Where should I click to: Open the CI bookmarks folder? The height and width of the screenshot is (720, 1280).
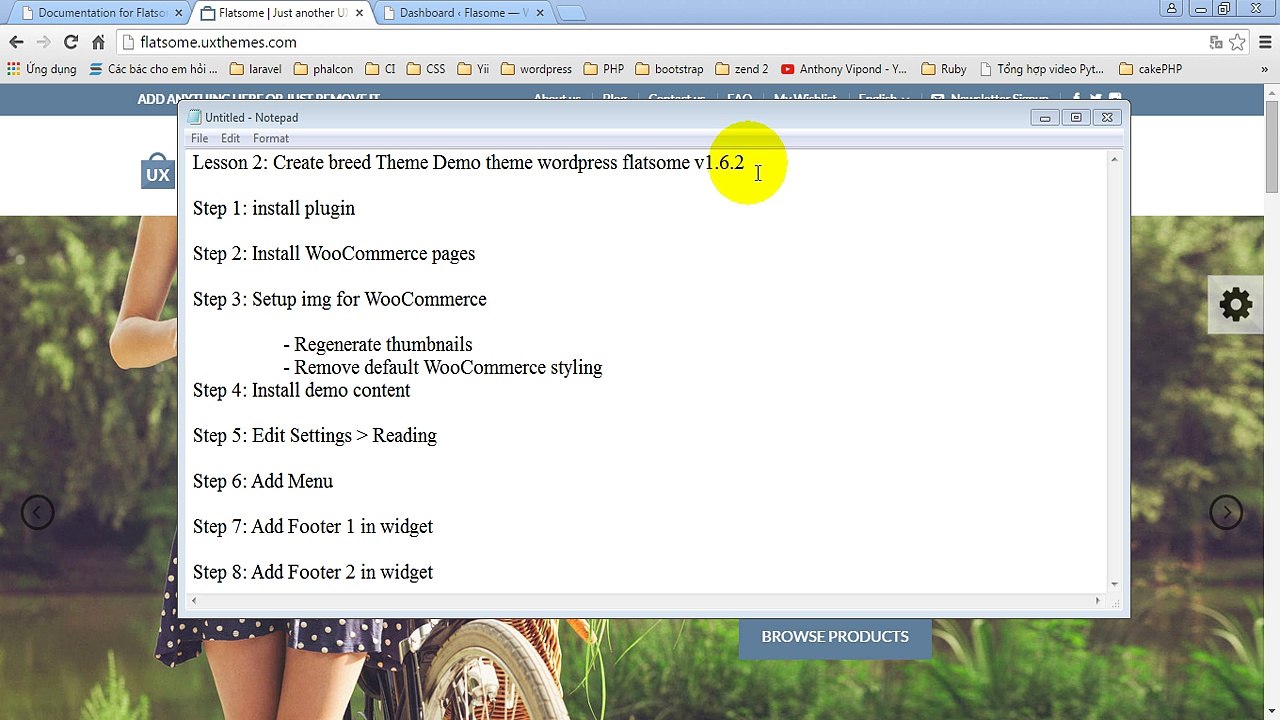[x=381, y=69]
